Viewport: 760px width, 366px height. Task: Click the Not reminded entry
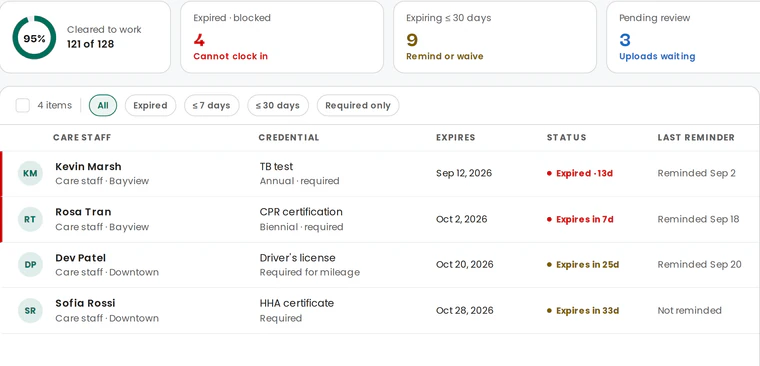[x=689, y=310]
